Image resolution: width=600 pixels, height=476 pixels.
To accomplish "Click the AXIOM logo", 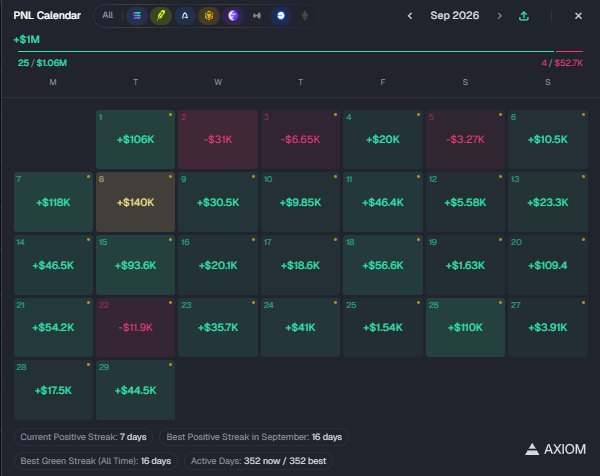I will pyautogui.click(x=555, y=449).
